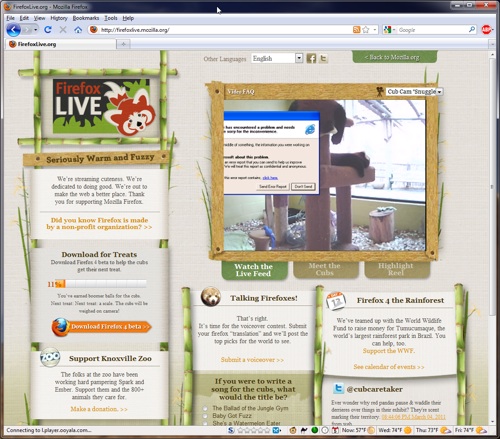The width and height of the screenshot is (500, 439).
Task: Open Facebook page icon
Action: (311, 59)
